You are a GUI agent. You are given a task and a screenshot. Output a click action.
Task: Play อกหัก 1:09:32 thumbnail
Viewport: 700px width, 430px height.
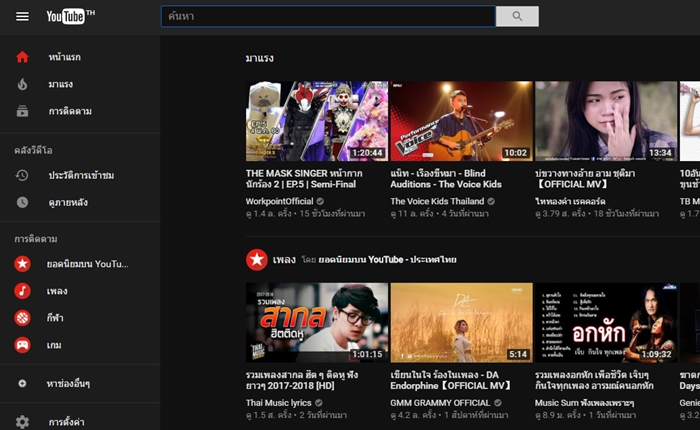[606, 322]
